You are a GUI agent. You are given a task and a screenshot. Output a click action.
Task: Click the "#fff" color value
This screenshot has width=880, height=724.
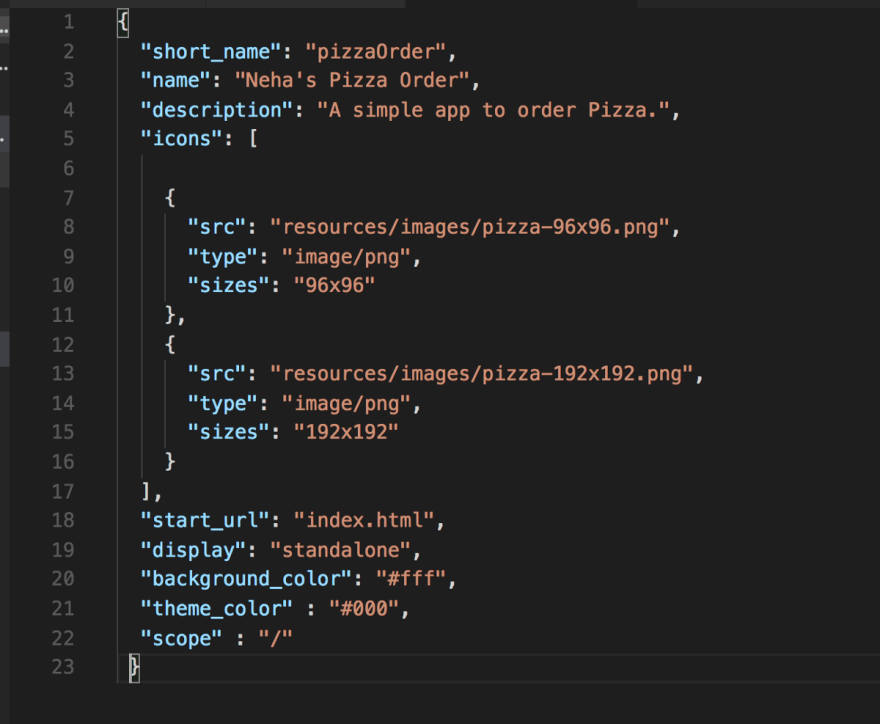(411, 579)
